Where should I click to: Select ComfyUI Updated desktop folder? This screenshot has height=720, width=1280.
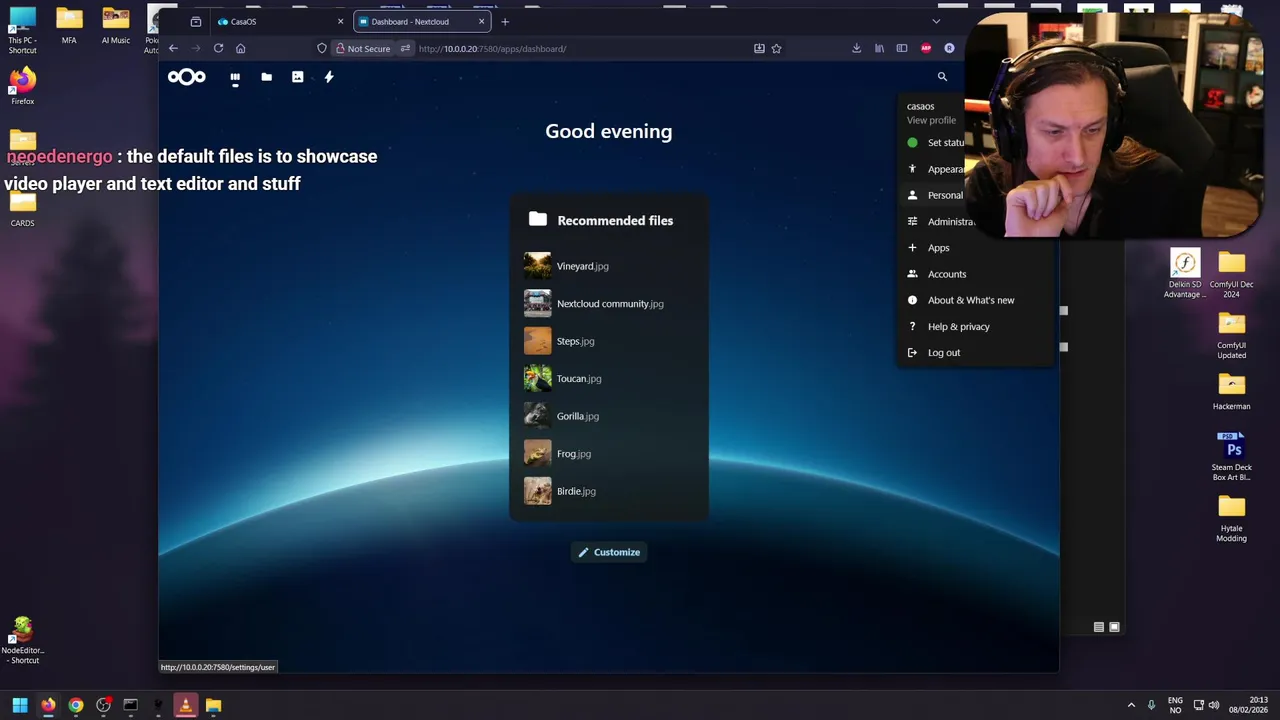[x=1231, y=336]
